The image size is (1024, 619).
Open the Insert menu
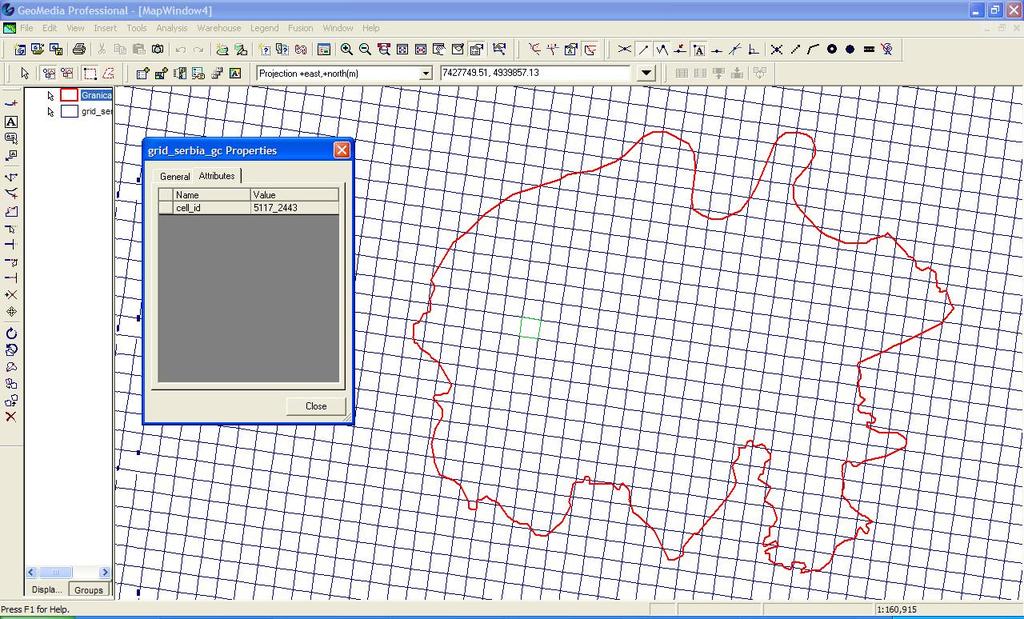click(x=105, y=28)
